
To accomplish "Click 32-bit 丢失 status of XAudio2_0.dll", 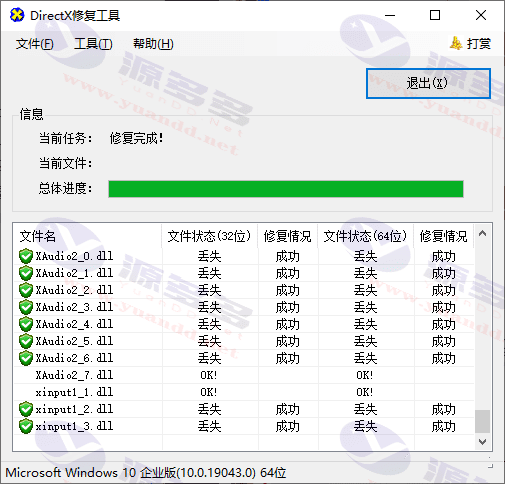I will click(x=209, y=256).
